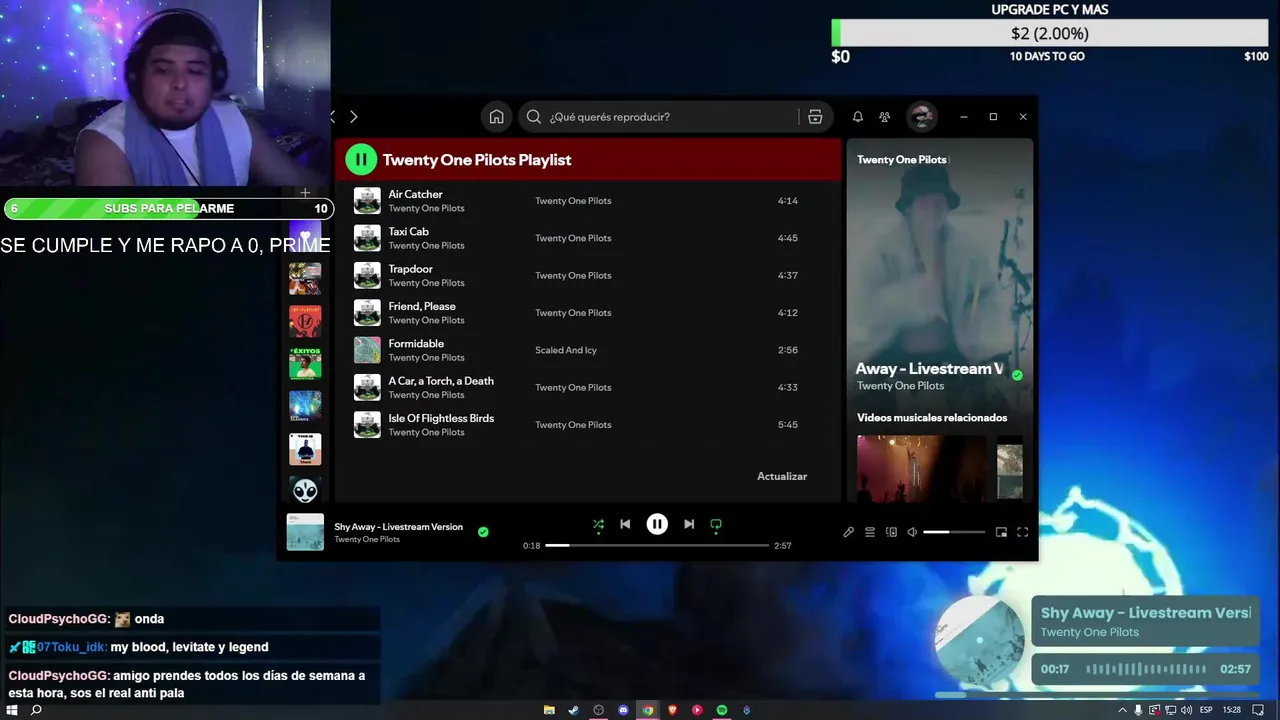Image resolution: width=1280 pixels, height=720 pixels.
Task: Switch to Google Chrome in the taskbar
Action: [648, 710]
